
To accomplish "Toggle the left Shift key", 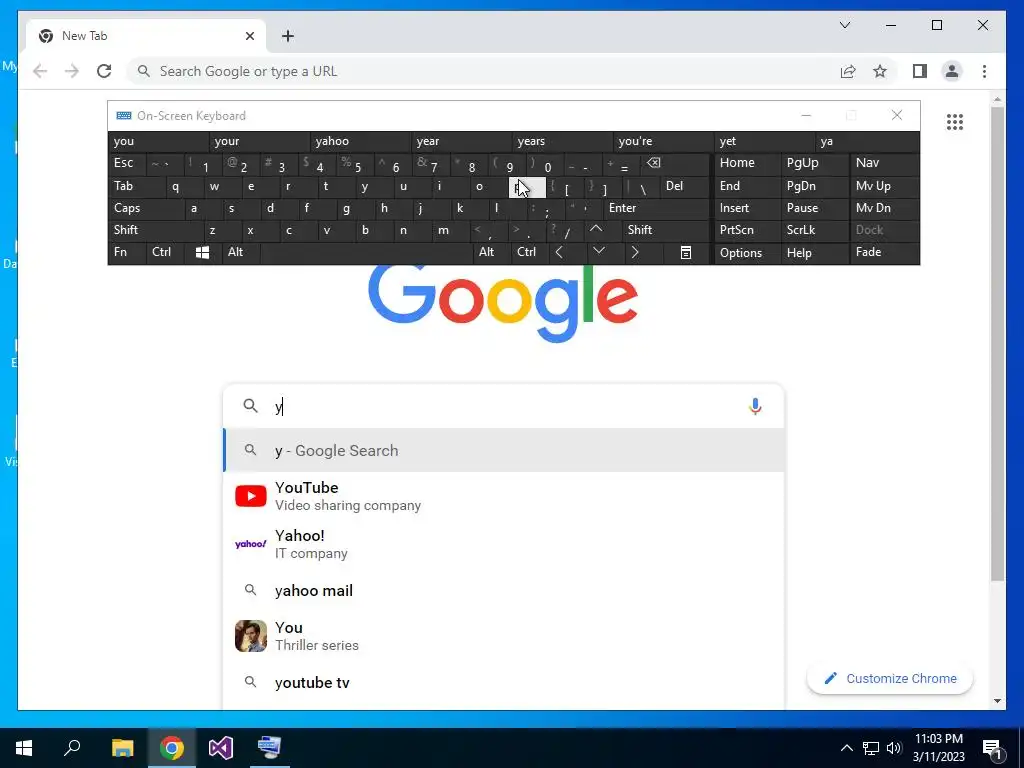I will coord(155,230).
